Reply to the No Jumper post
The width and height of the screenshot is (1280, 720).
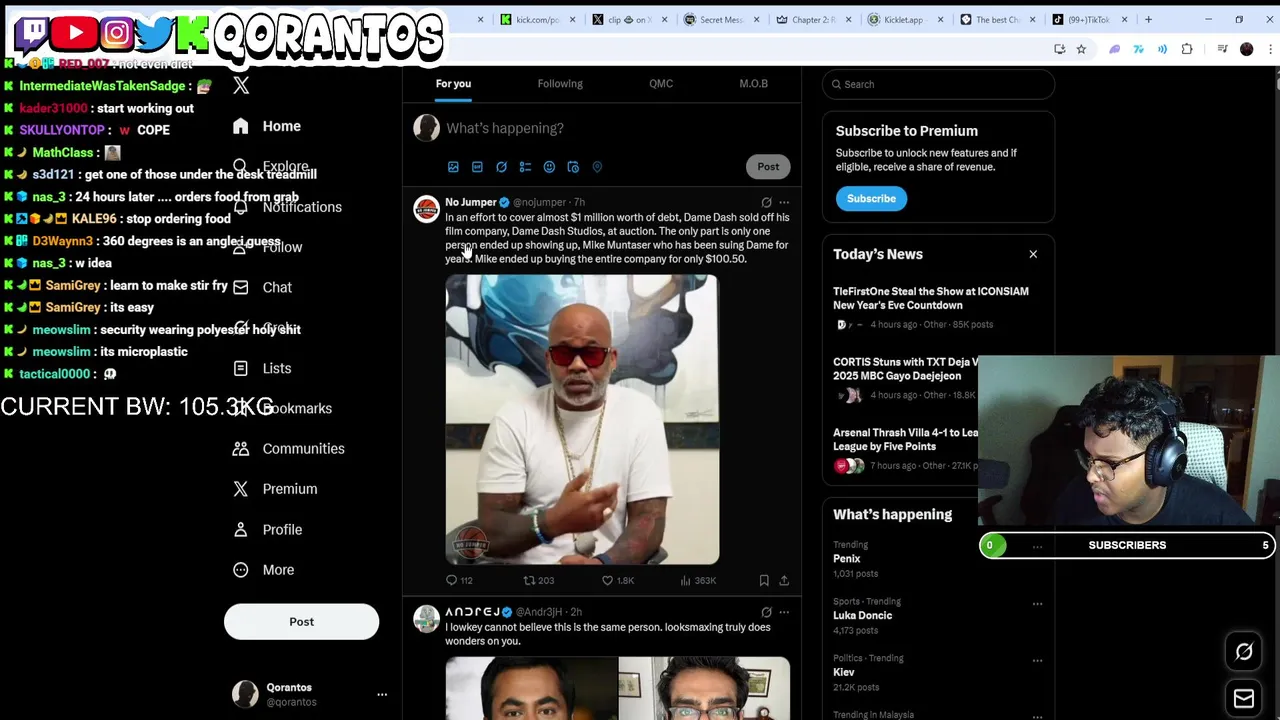[459, 580]
